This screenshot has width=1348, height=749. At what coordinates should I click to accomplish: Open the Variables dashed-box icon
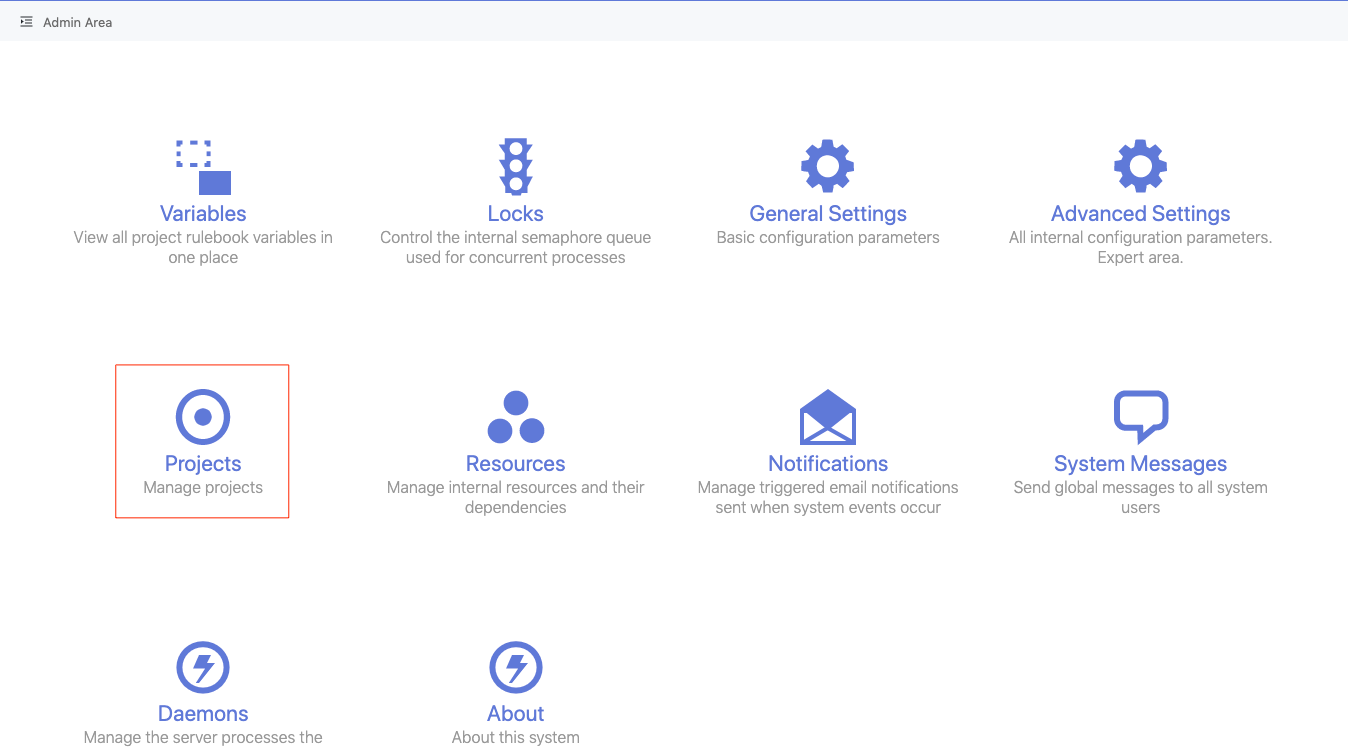coord(203,167)
